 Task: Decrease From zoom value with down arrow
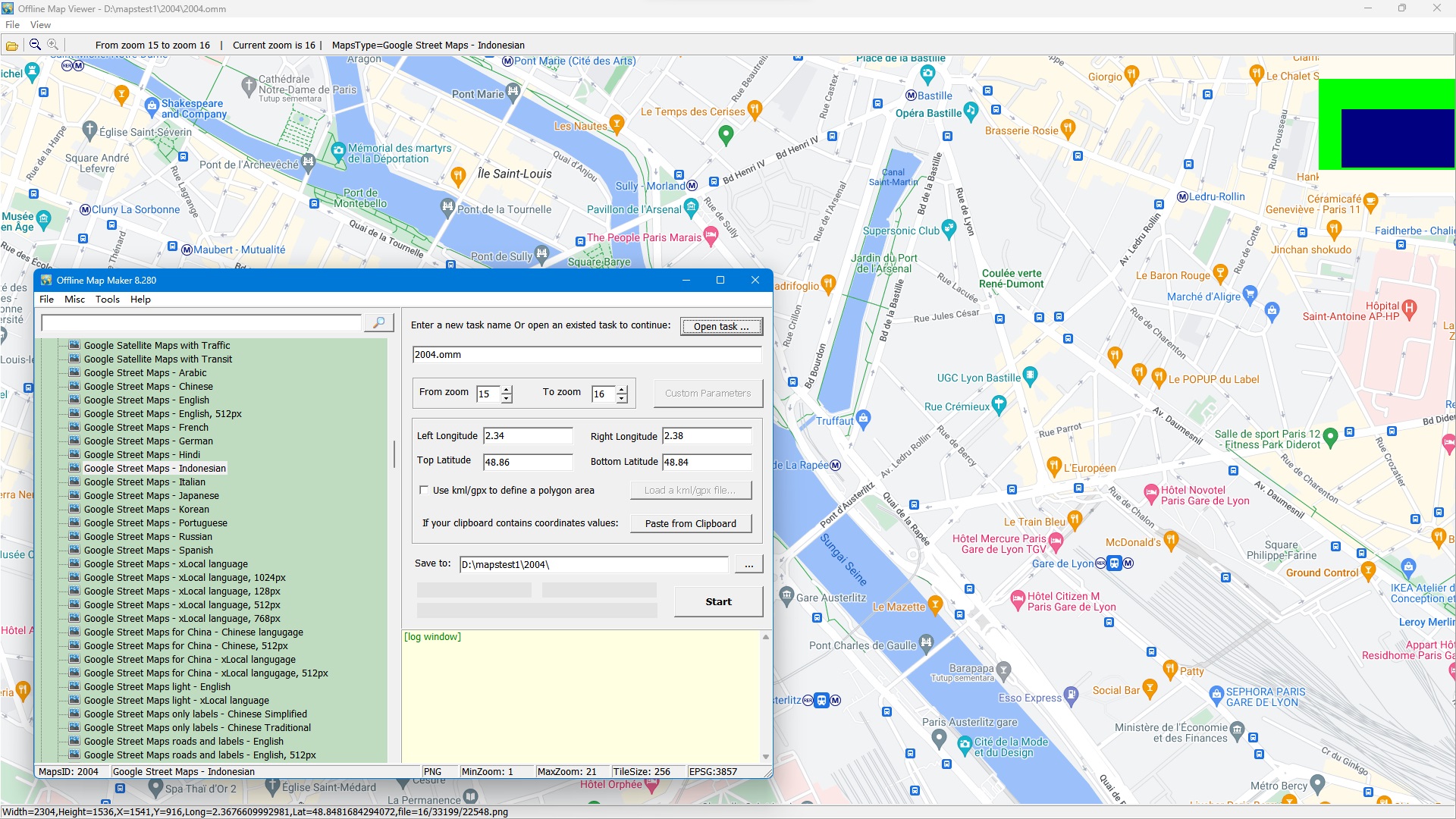pos(507,398)
